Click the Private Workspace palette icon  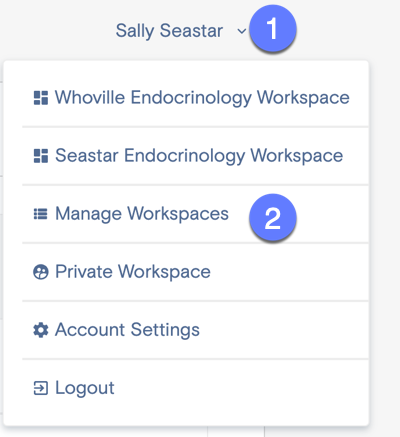[x=41, y=272]
